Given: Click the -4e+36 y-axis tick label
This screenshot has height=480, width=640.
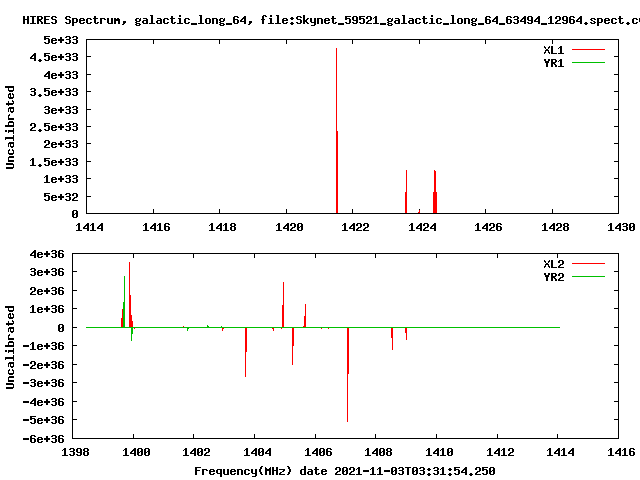Looking at the screenshot, I should coord(43,402).
